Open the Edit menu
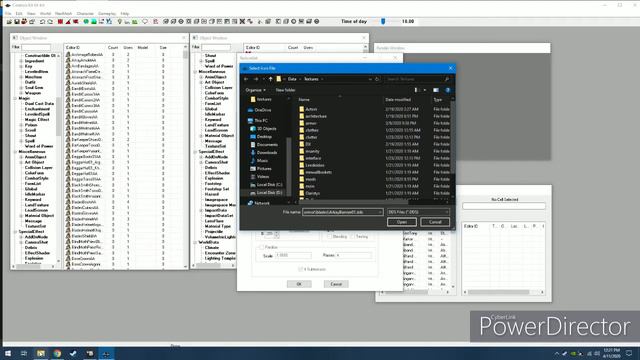The image size is (640, 360). [x=19, y=13]
